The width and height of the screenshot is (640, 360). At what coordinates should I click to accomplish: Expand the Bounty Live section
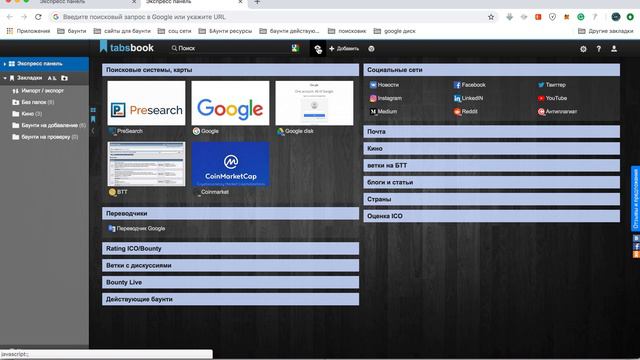[231, 282]
